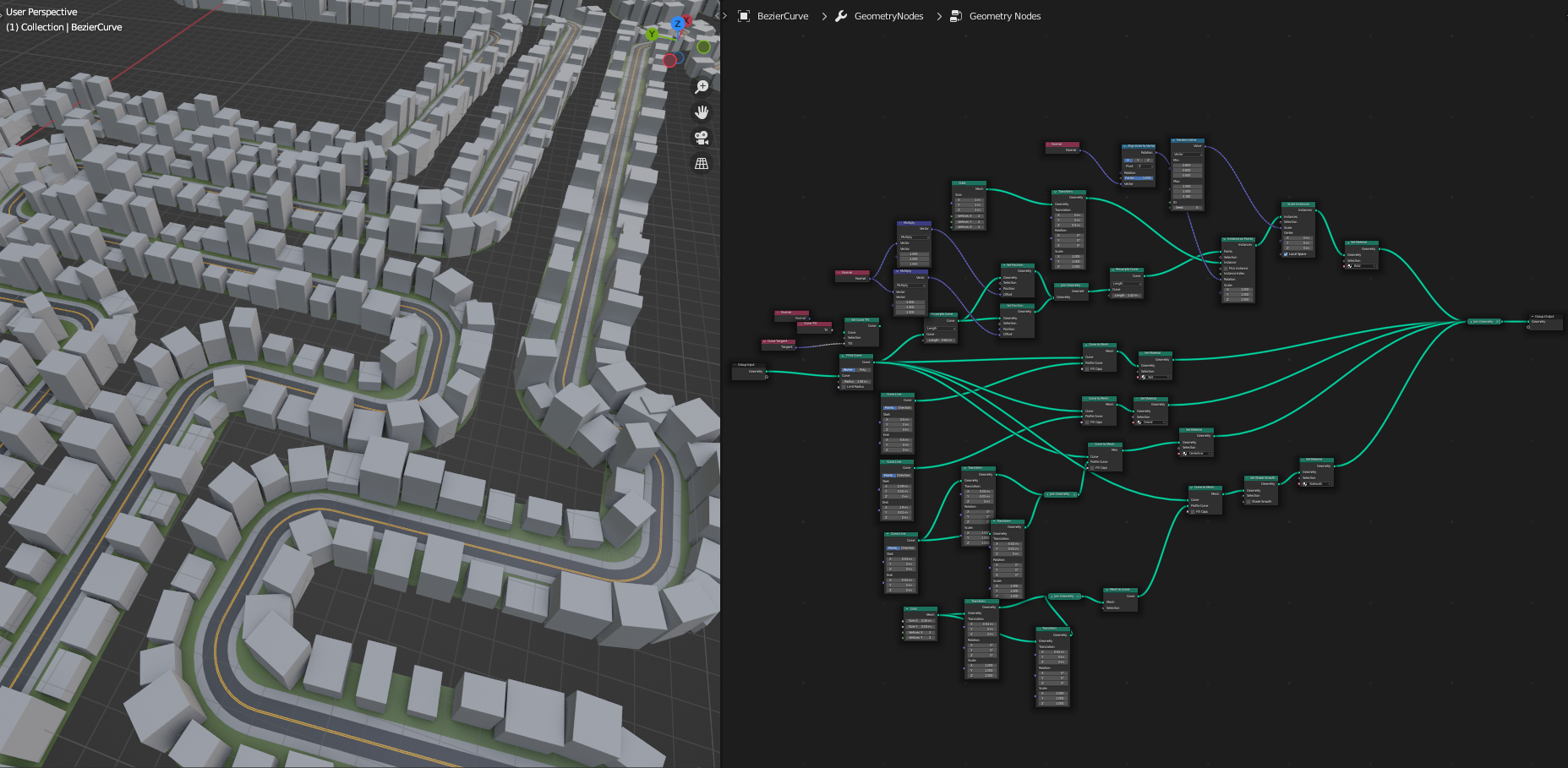
Task: Enable Limit Radius in the Fillet Curve node
Action: 844,387
